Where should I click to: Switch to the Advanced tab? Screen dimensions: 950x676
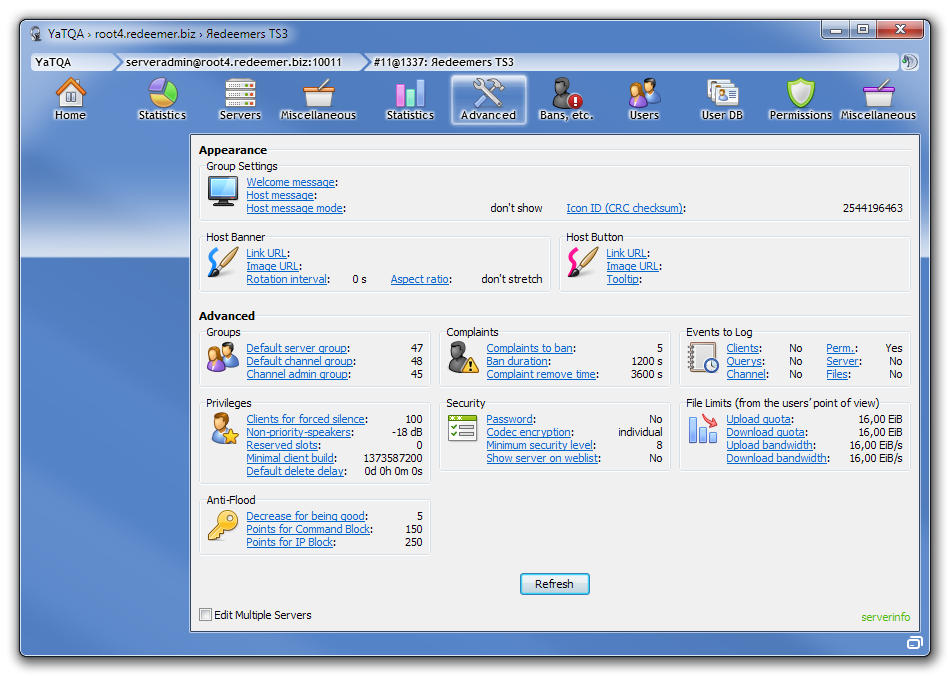(488, 99)
